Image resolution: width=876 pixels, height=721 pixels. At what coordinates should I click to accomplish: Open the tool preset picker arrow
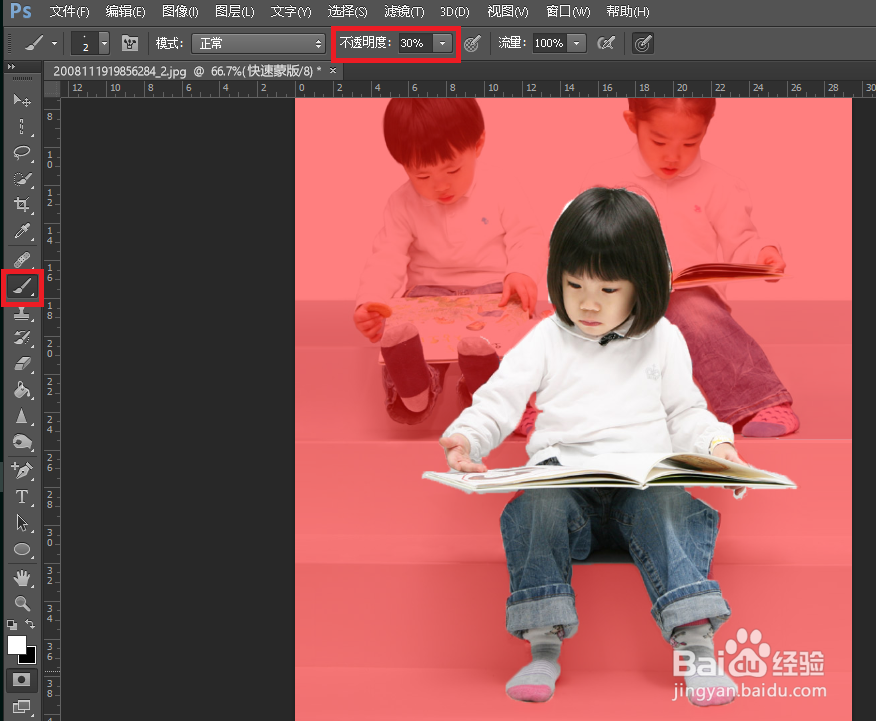coord(54,43)
